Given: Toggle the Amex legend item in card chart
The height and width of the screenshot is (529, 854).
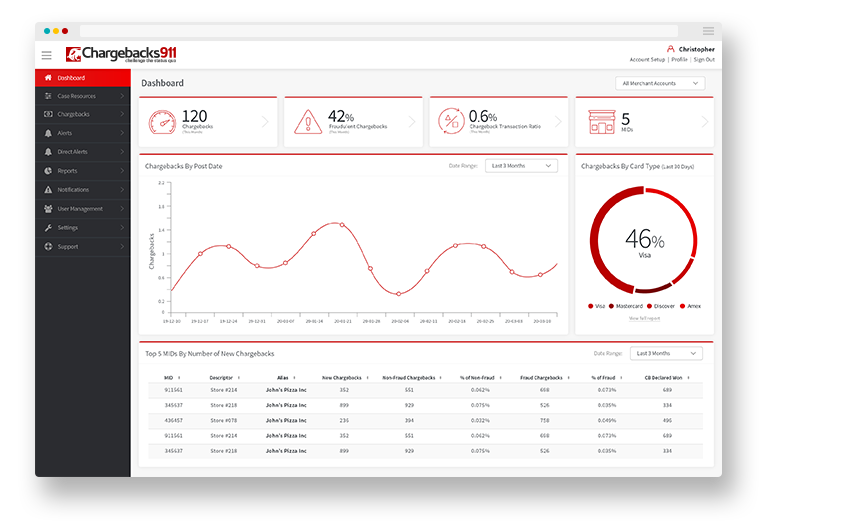Looking at the screenshot, I should [690, 306].
